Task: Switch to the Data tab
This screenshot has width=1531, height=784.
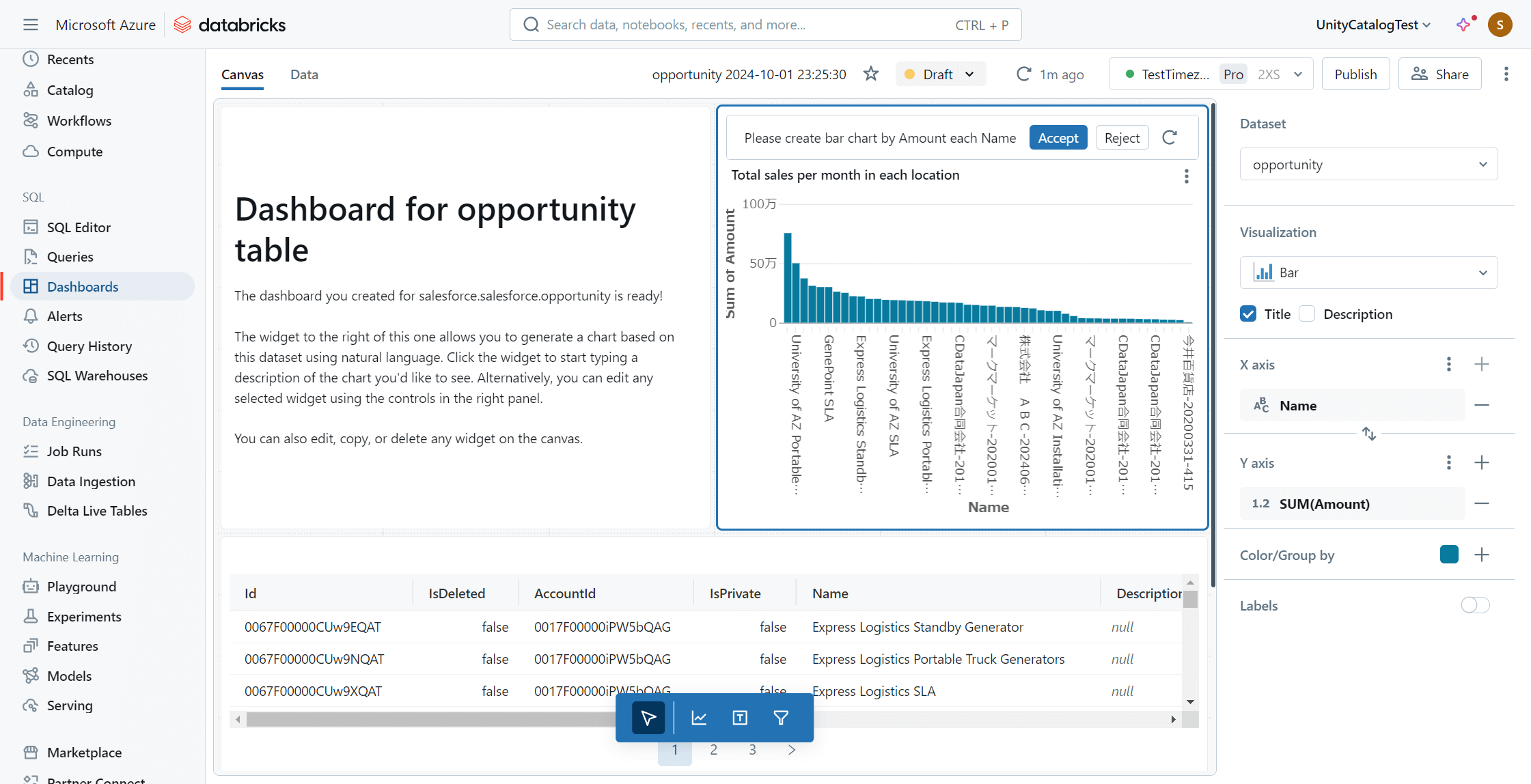Action: pos(304,74)
